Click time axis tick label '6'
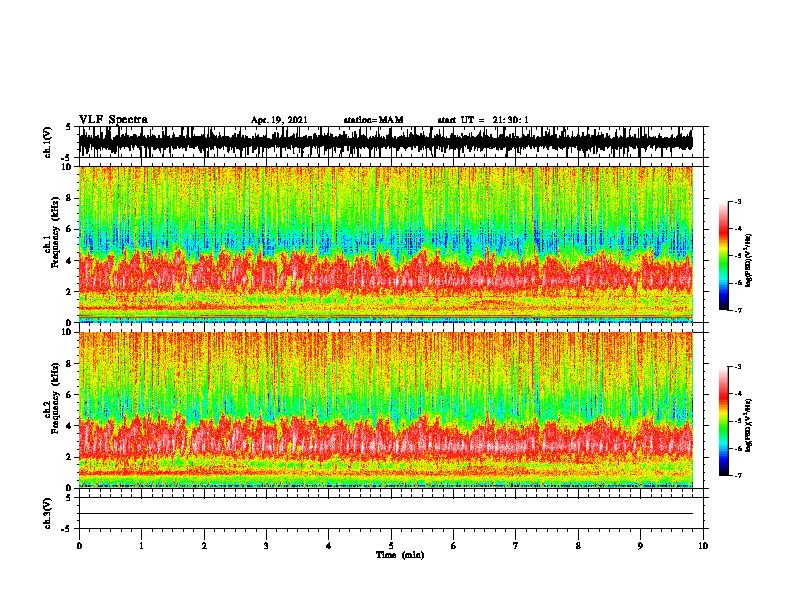Viewport: 792px width, 612px height. [x=453, y=546]
